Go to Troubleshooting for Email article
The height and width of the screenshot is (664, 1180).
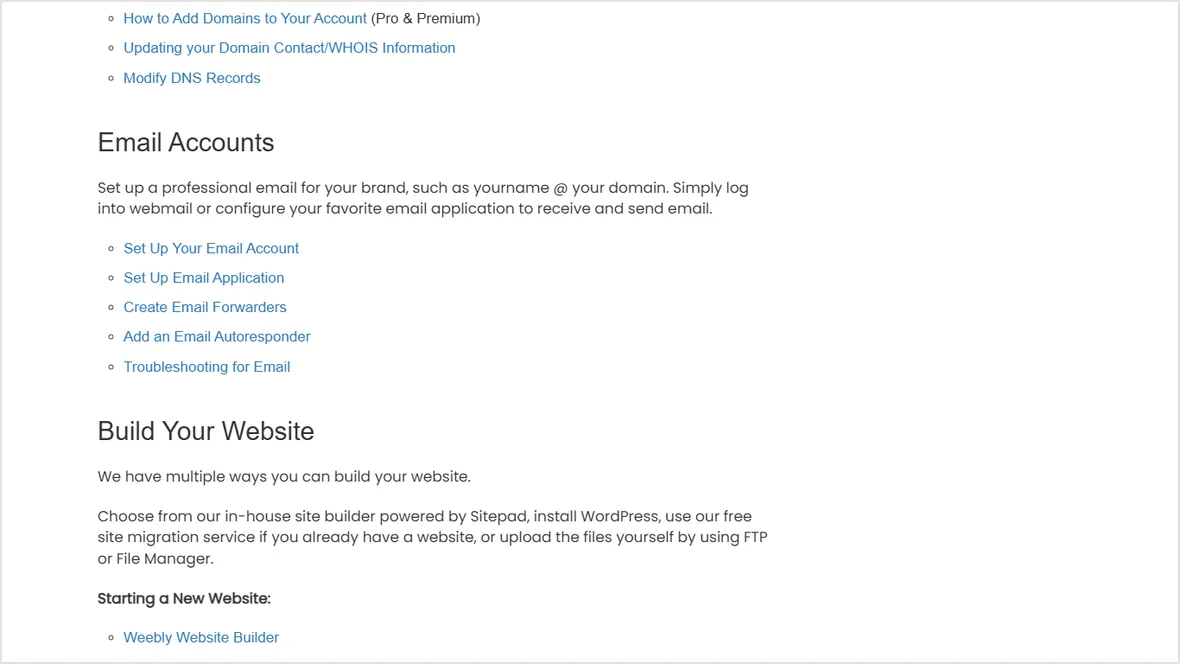207,367
